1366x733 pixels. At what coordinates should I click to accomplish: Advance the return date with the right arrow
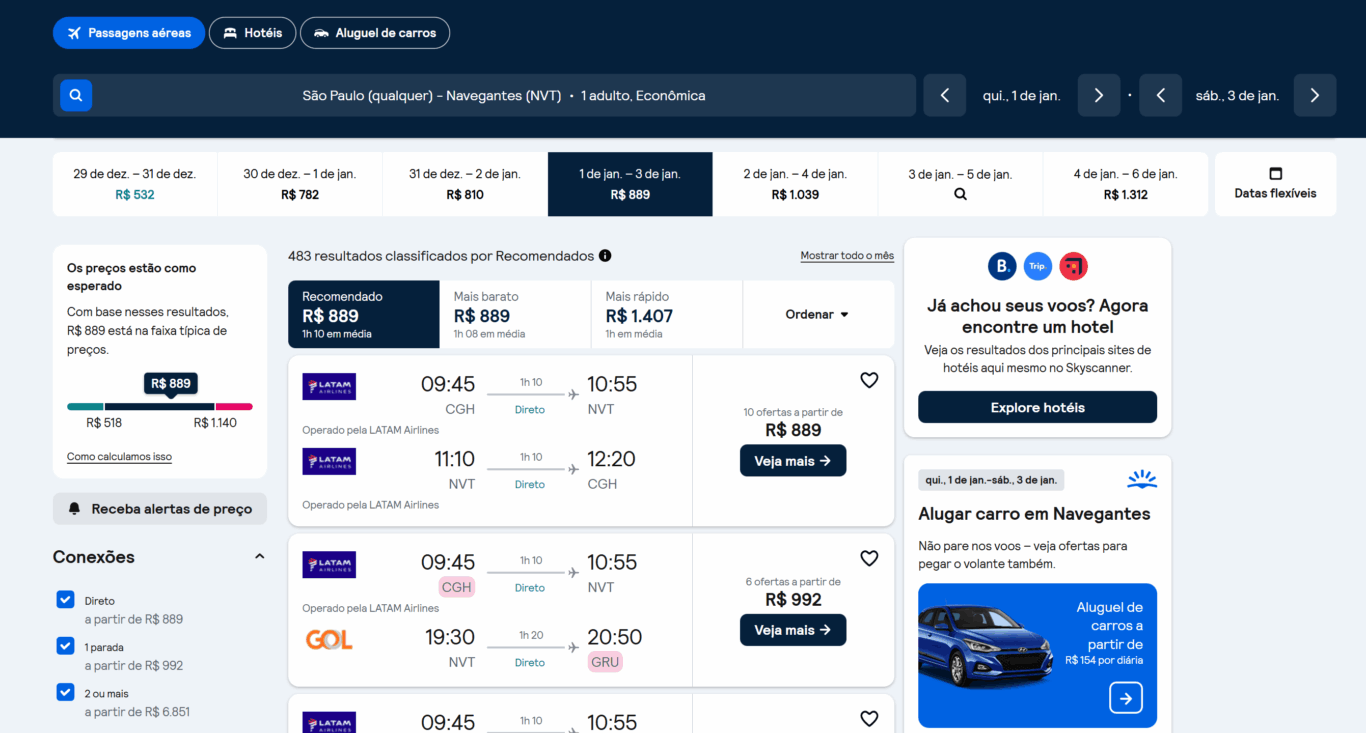pyautogui.click(x=1315, y=94)
